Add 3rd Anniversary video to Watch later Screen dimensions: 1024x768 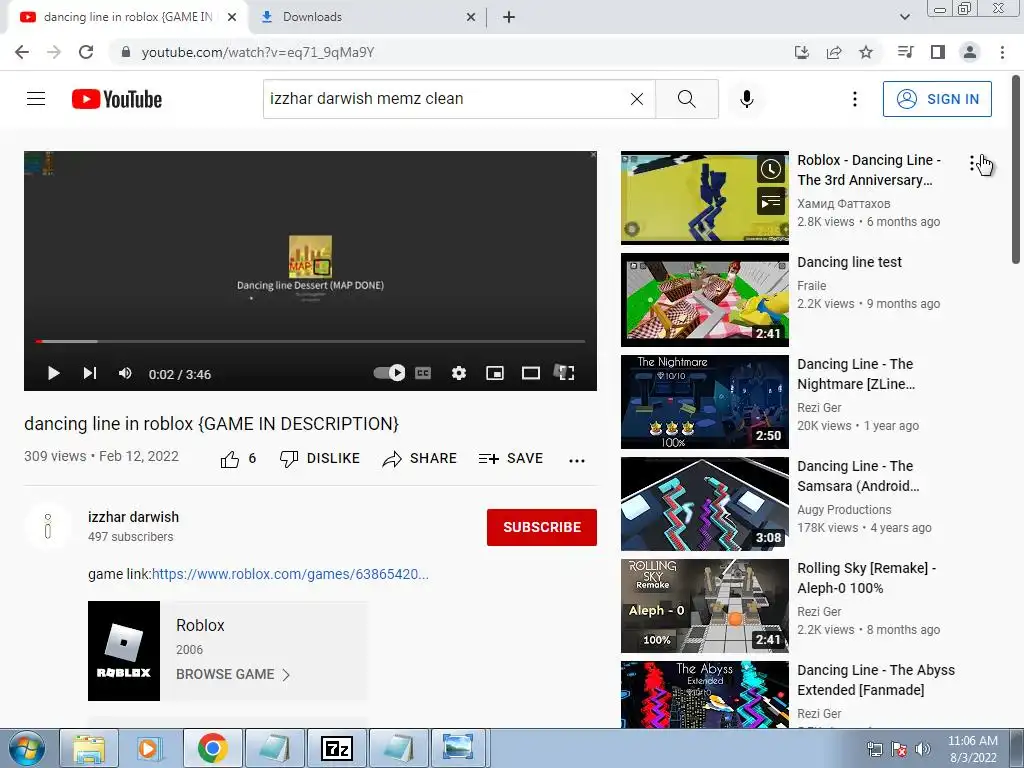pos(771,170)
